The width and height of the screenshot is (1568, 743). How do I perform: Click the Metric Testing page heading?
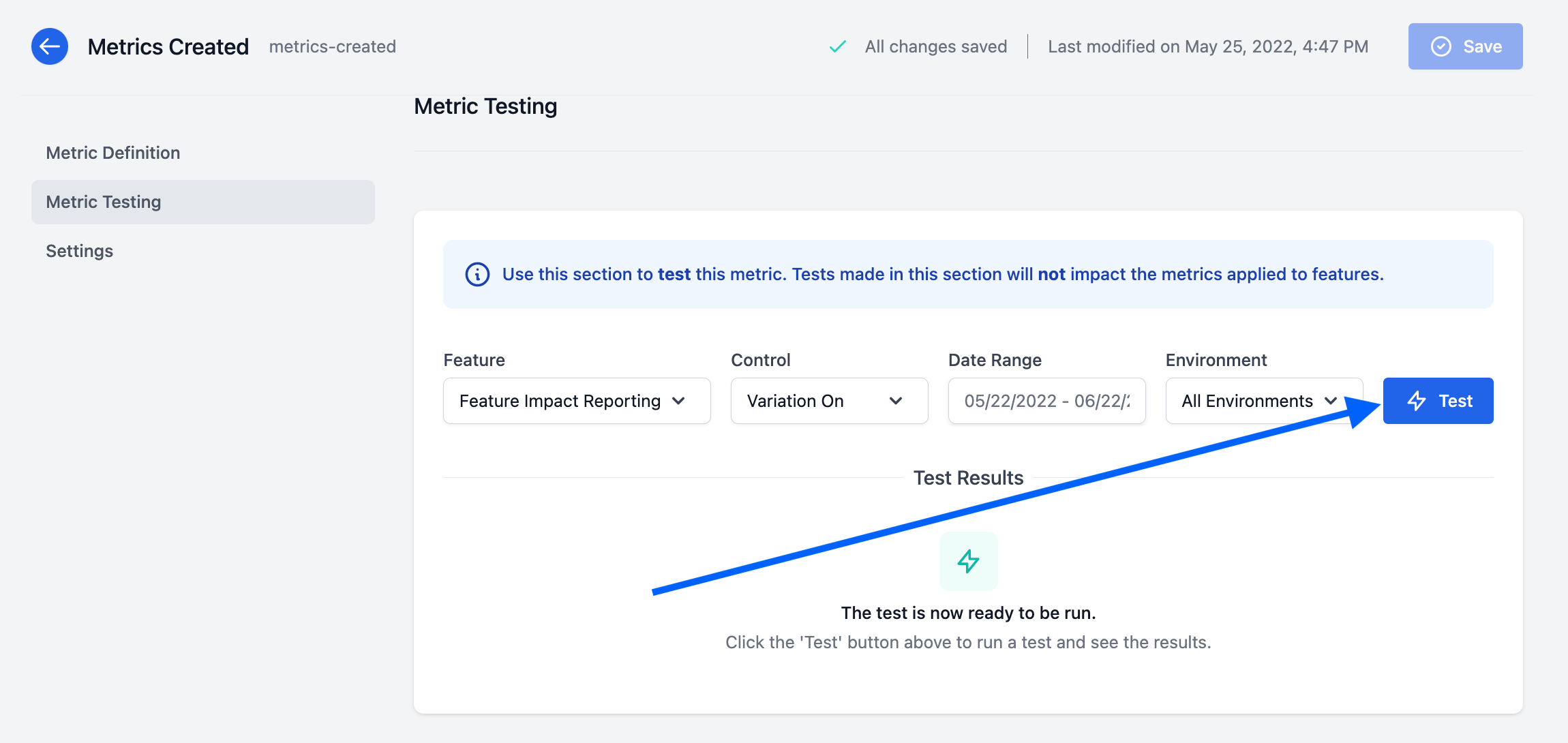pos(485,106)
